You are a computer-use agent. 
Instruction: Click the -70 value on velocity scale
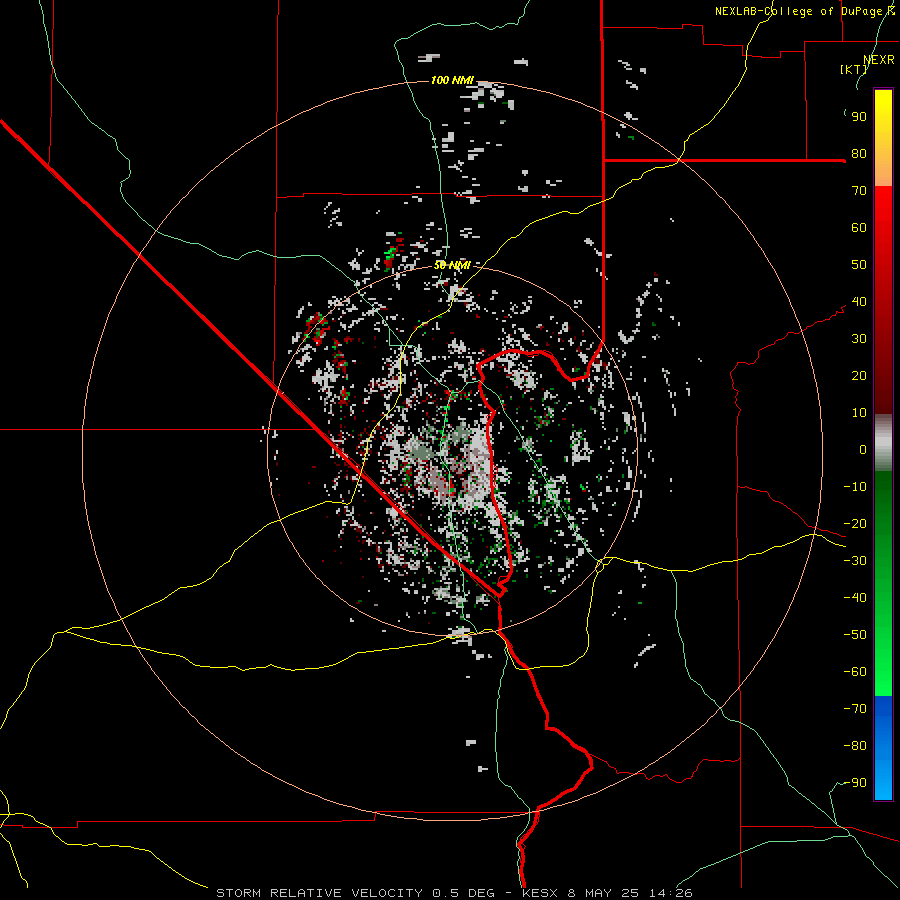point(855,709)
